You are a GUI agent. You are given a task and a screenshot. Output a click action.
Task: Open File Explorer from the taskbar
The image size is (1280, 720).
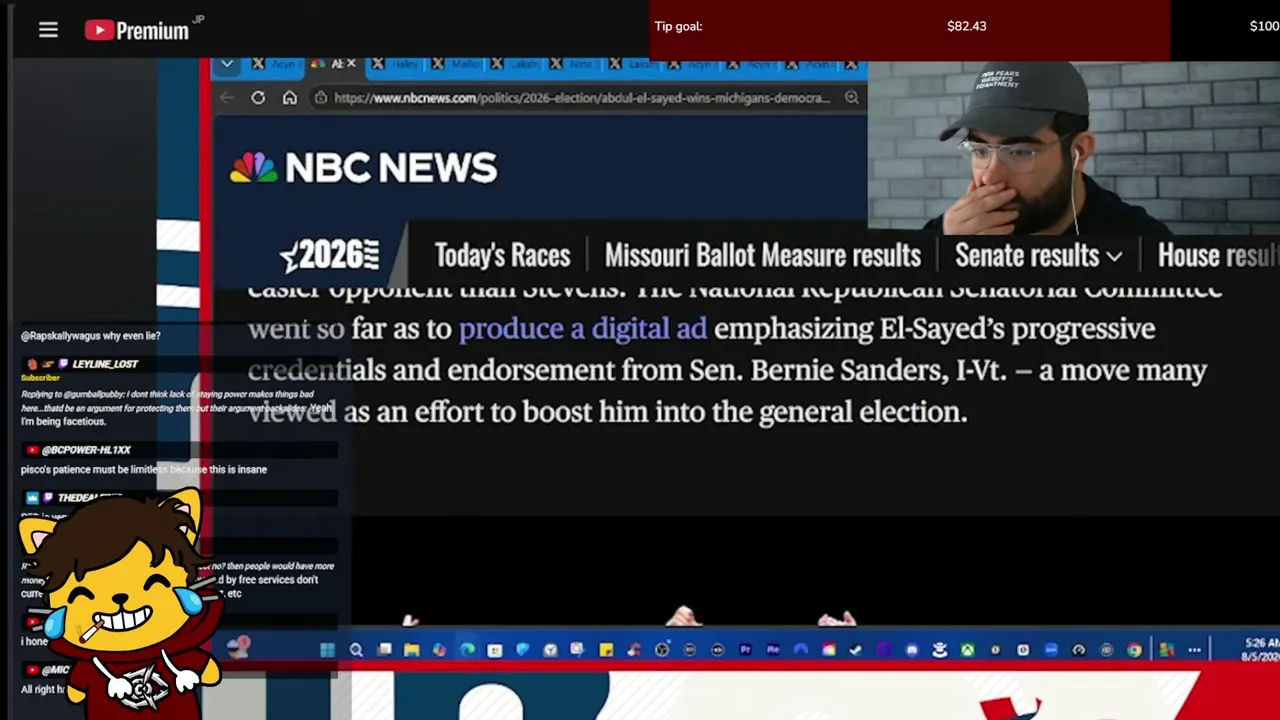(x=411, y=650)
